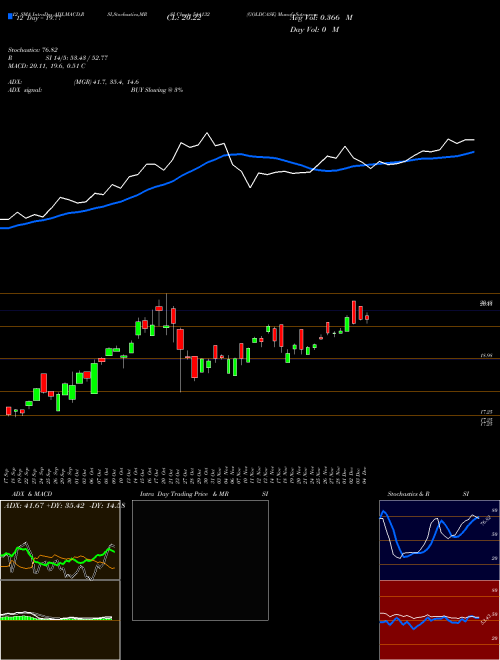Open the empty Intra Day Trading Price chart
Viewport: 500px width, 660px height.
(x=200, y=560)
